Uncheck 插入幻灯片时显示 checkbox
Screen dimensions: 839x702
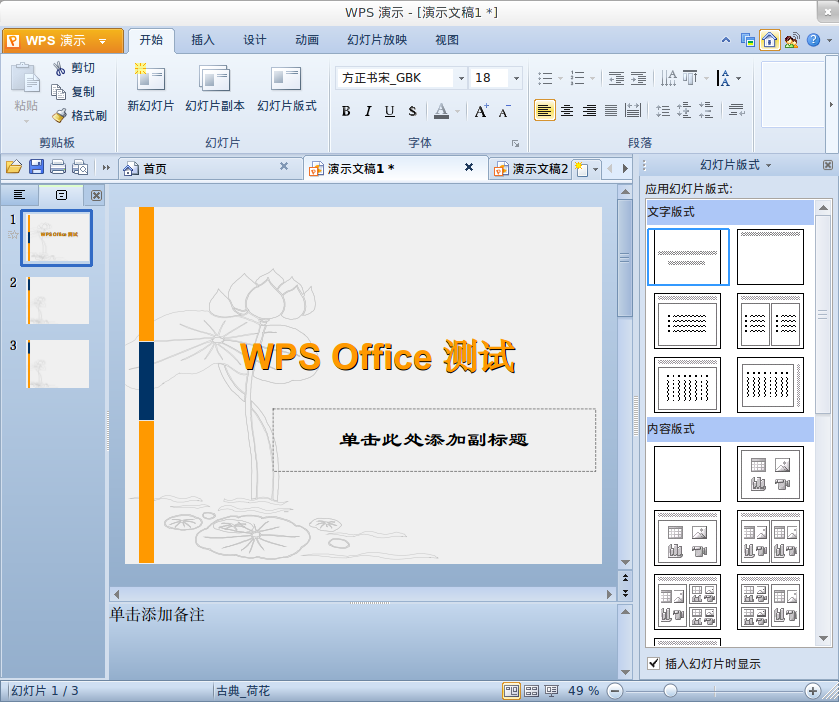(652, 662)
